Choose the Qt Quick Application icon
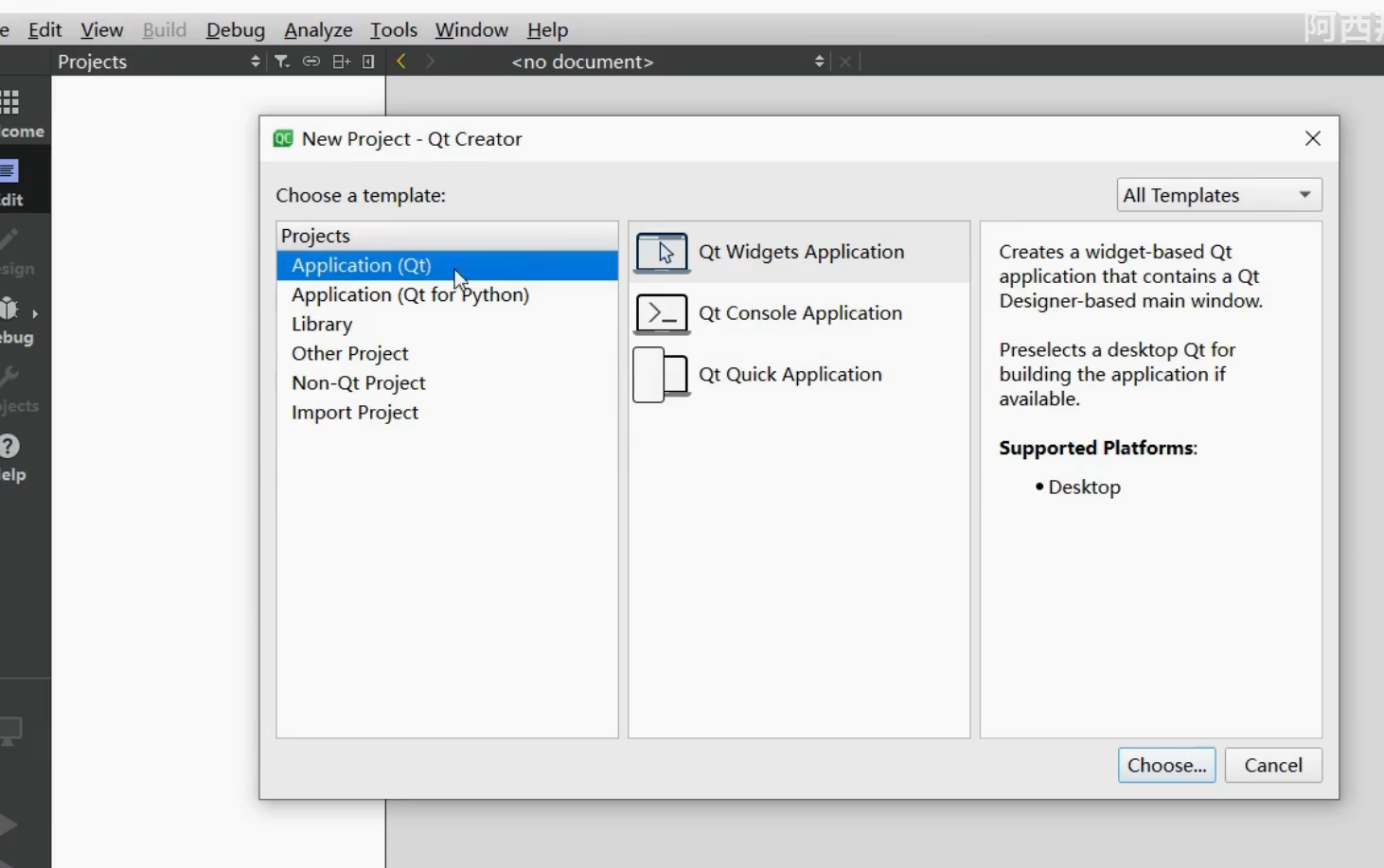The height and width of the screenshot is (868, 1384). click(x=661, y=375)
